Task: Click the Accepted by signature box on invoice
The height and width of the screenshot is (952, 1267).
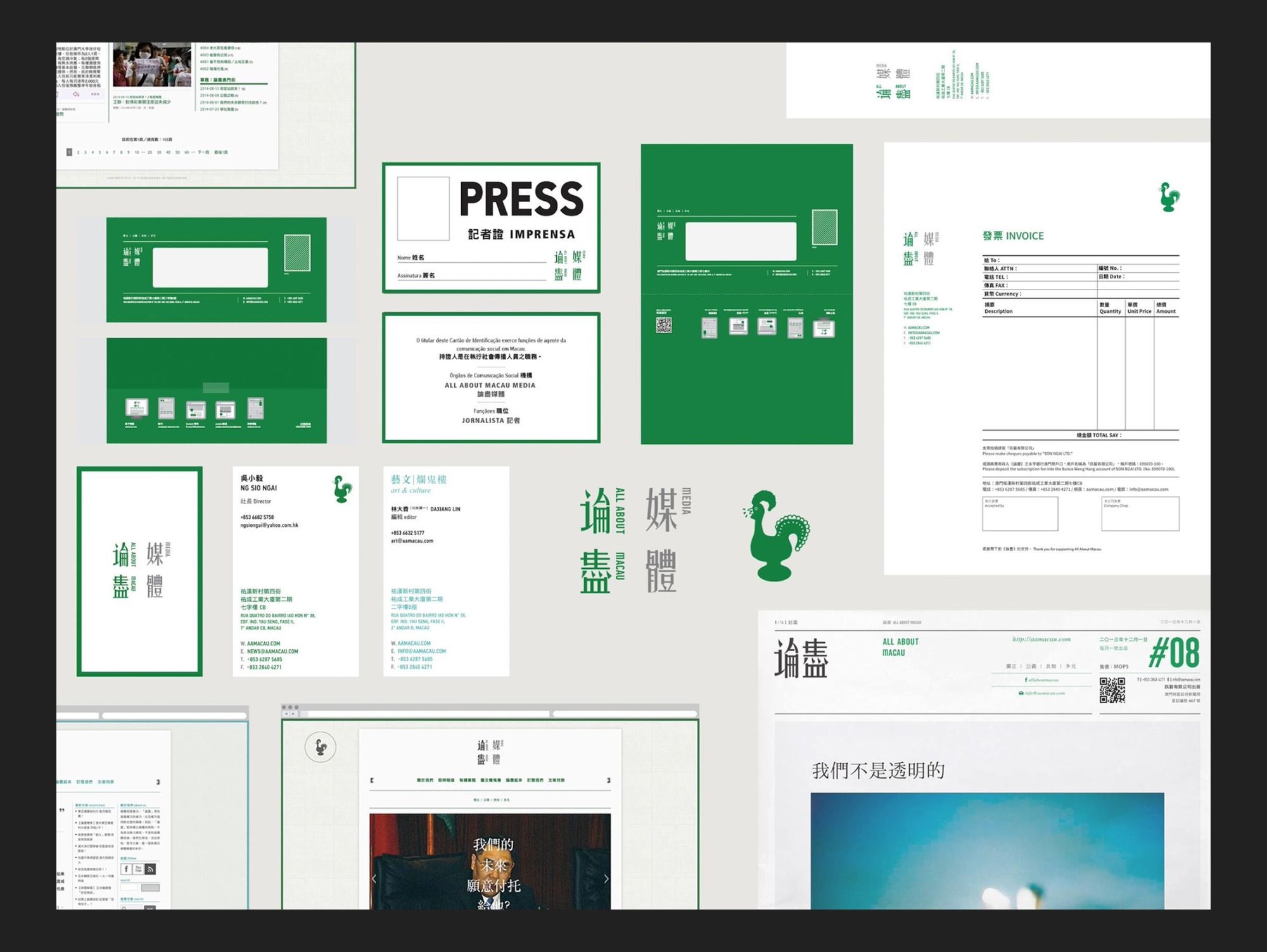Action: point(1019,514)
